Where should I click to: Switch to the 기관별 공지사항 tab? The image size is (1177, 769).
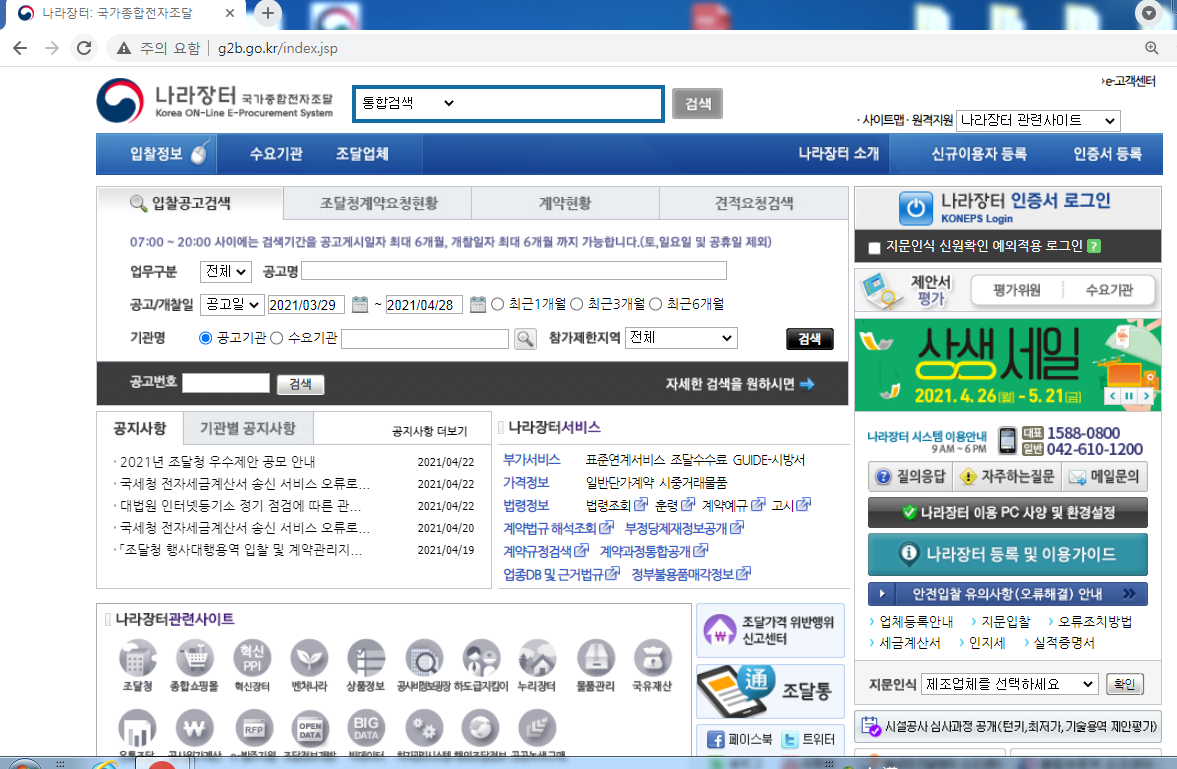248,428
